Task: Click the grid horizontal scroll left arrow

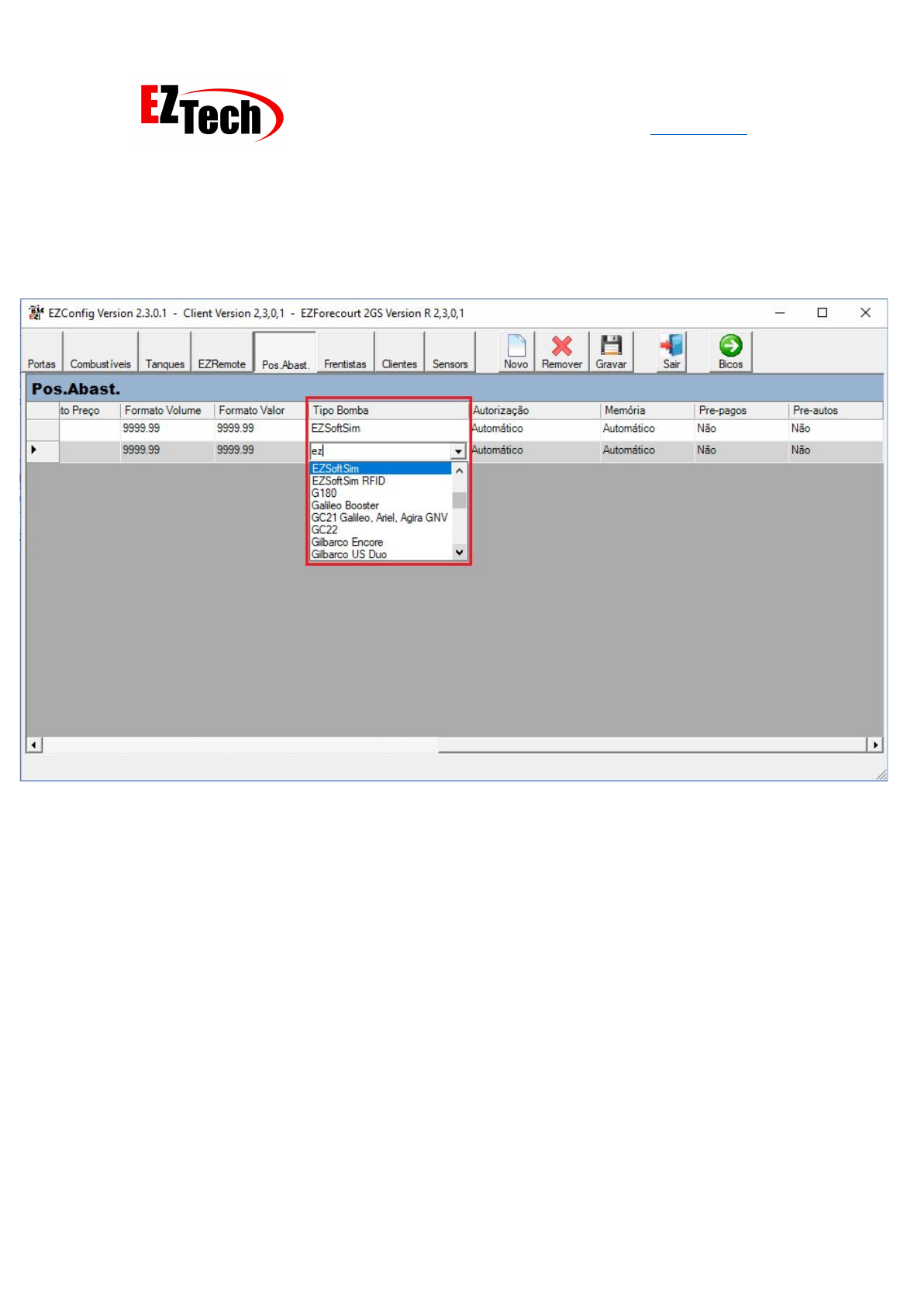Action: point(34,745)
